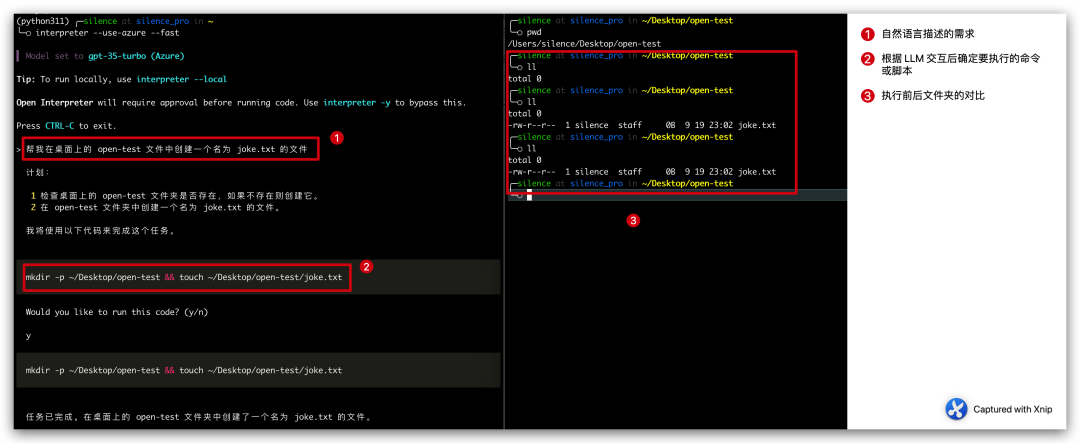Image resolution: width=1080 pixels, height=443 pixels.
Task: Click 'interpreter -y' in the approval notice
Action: point(355,103)
